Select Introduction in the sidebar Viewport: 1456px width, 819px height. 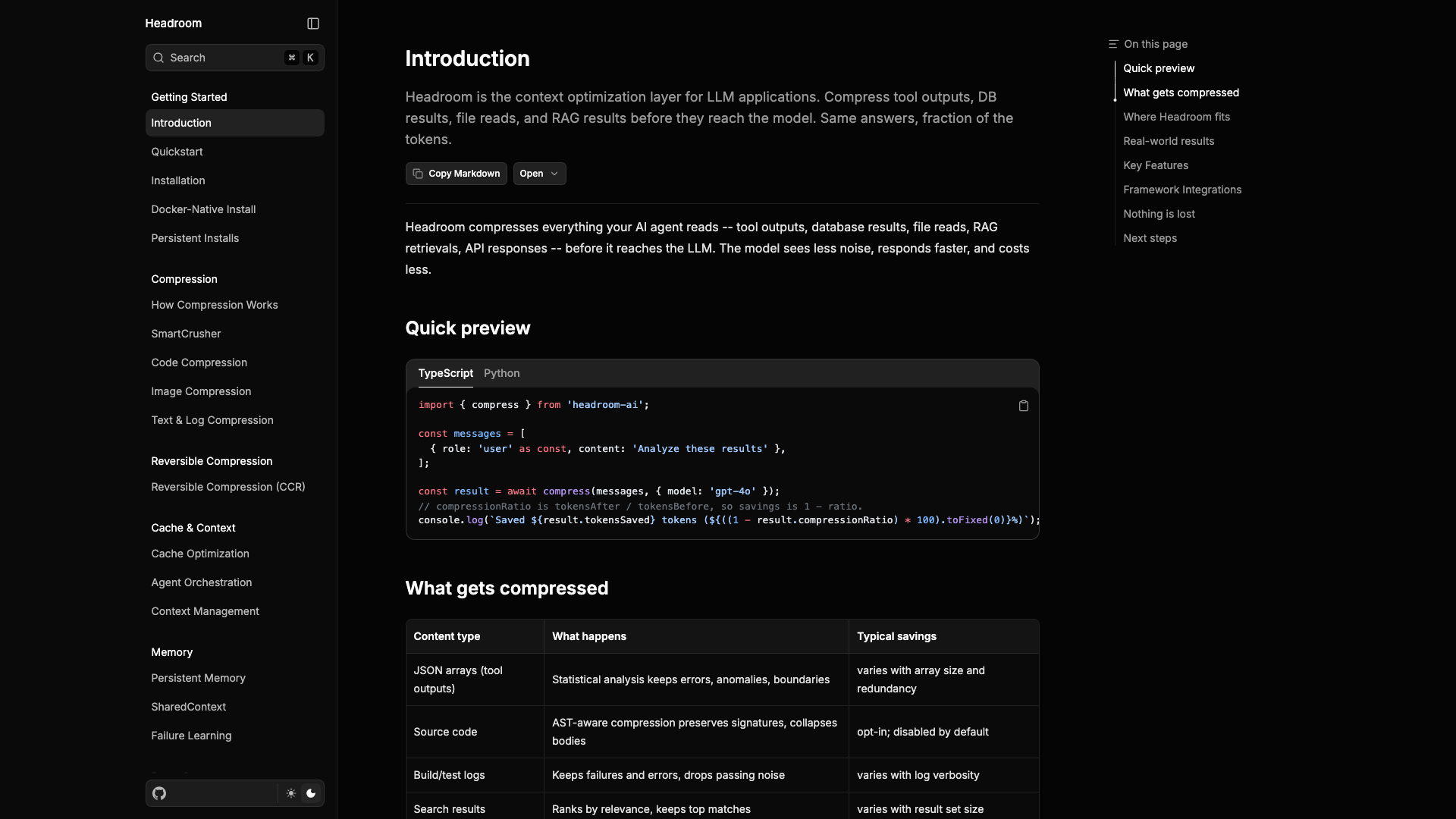pyautogui.click(x=235, y=123)
